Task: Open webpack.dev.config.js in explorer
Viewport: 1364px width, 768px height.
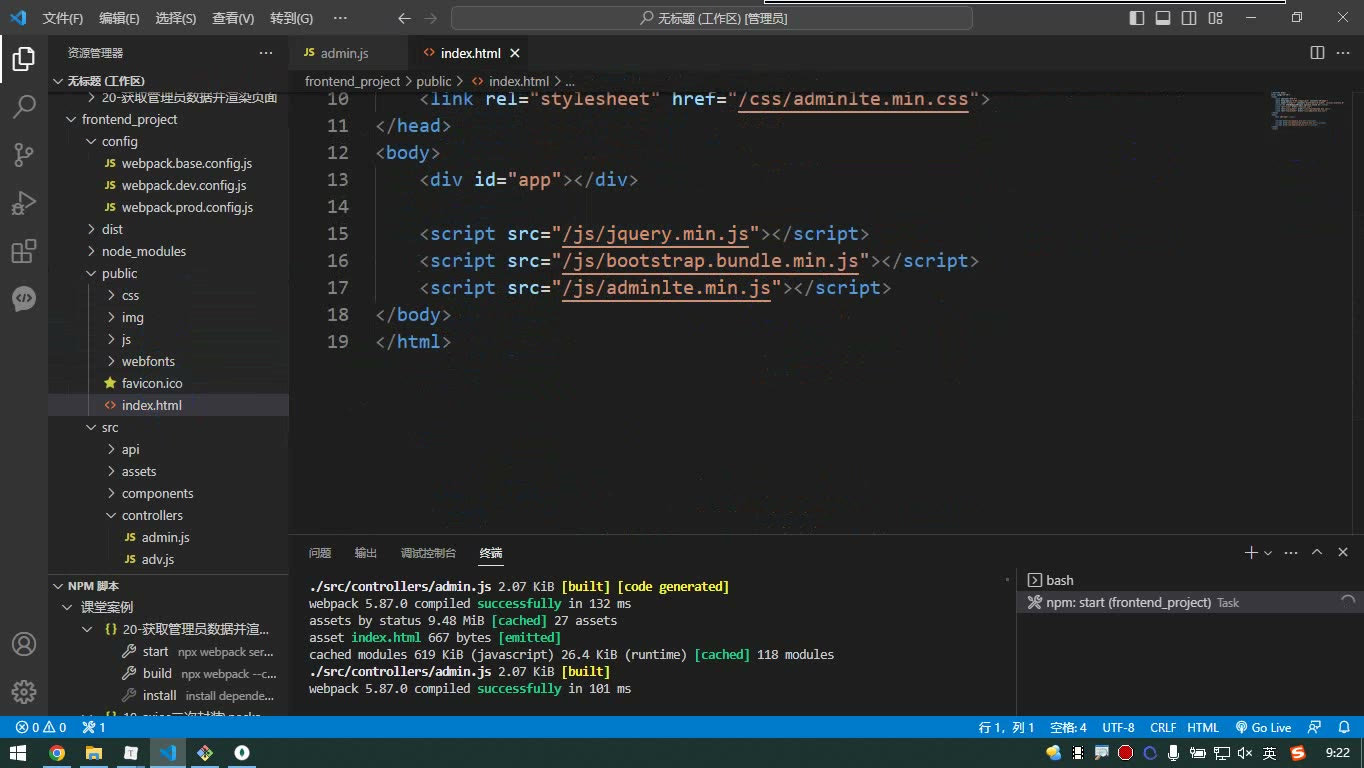Action: [x=184, y=185]
